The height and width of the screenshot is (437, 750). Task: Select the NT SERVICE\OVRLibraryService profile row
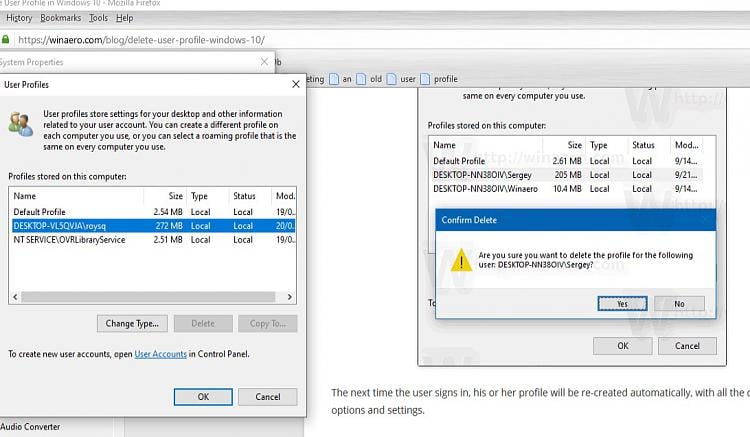[153, 240]
